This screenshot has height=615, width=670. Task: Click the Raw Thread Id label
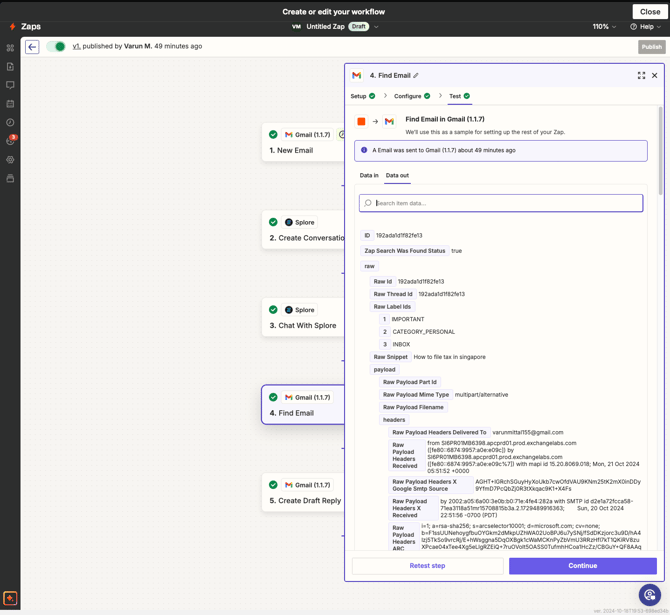(x=393, y=294)
